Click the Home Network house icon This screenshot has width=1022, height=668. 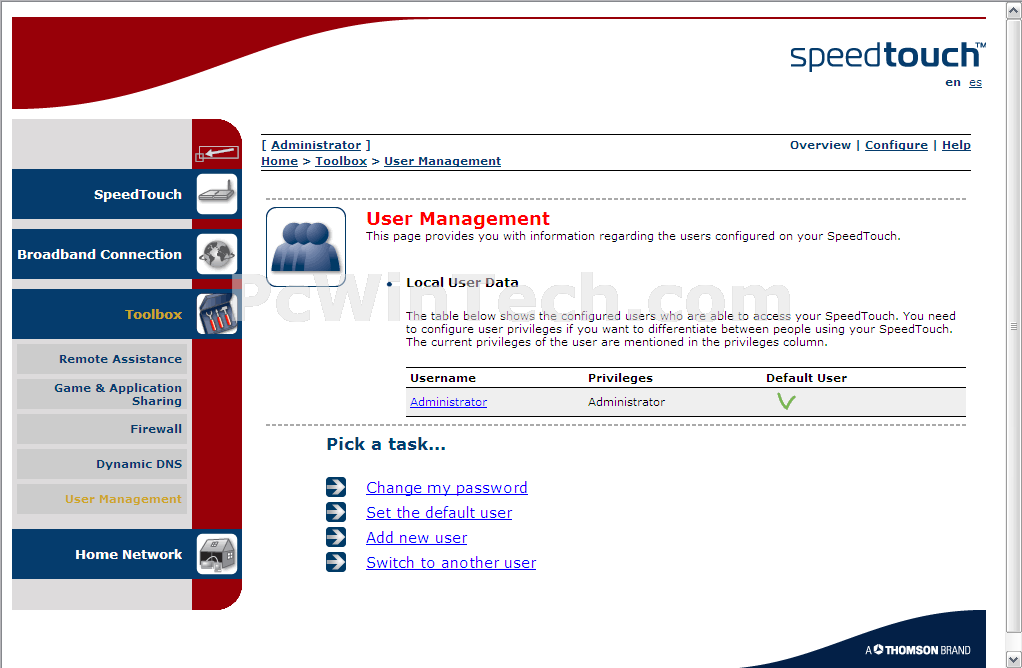(217, 554)
